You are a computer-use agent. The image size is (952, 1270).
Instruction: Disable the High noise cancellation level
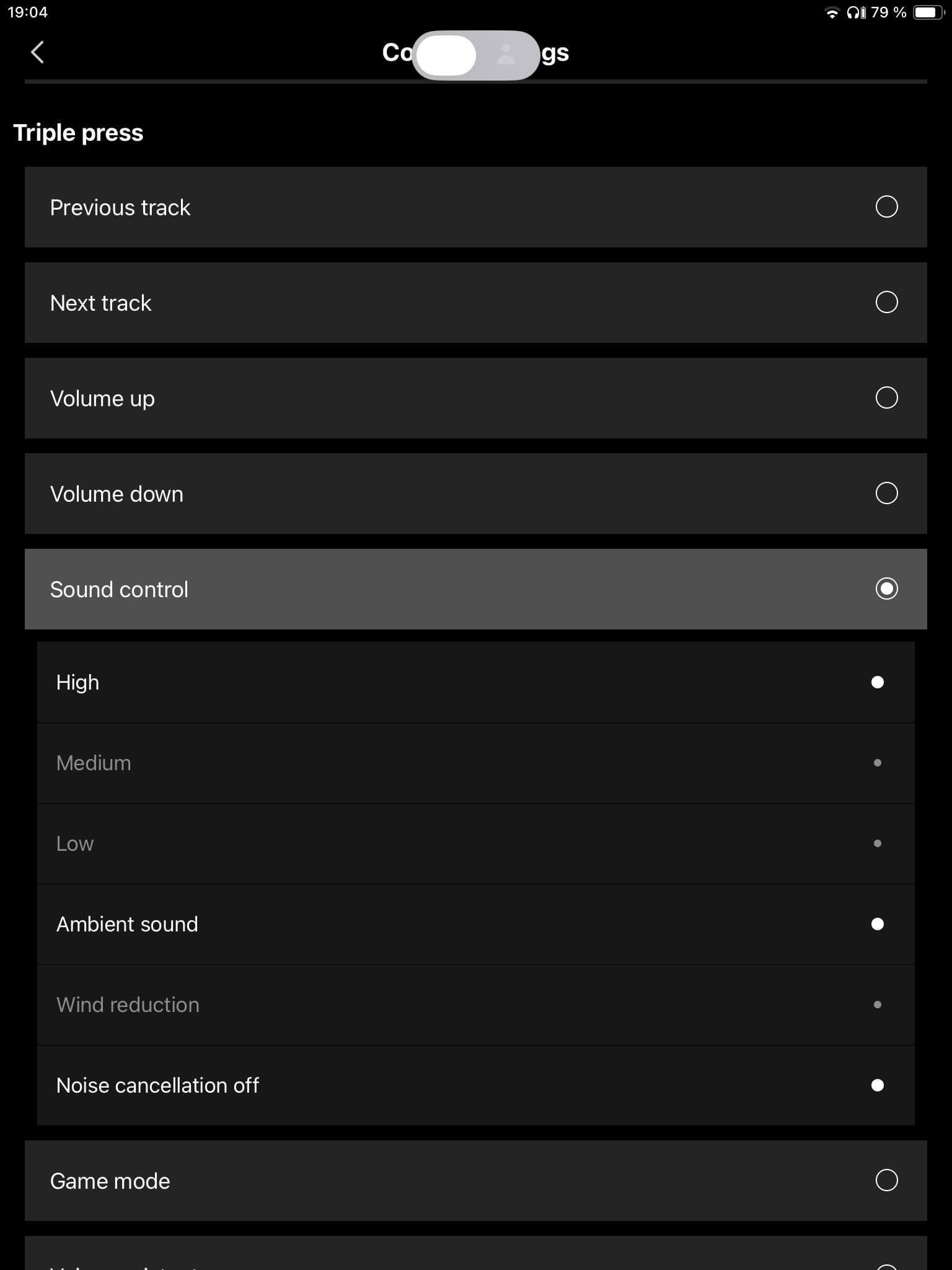pyautogui.click(x=877, y=682)
